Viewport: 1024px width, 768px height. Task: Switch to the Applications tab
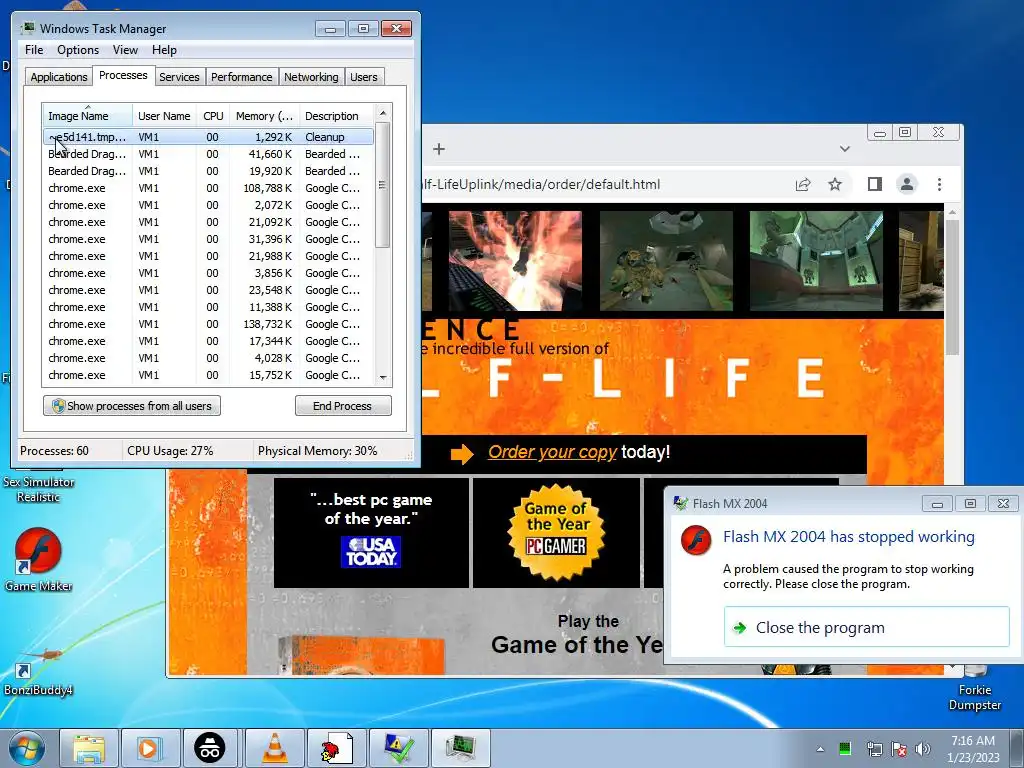[x=59, y=77]
